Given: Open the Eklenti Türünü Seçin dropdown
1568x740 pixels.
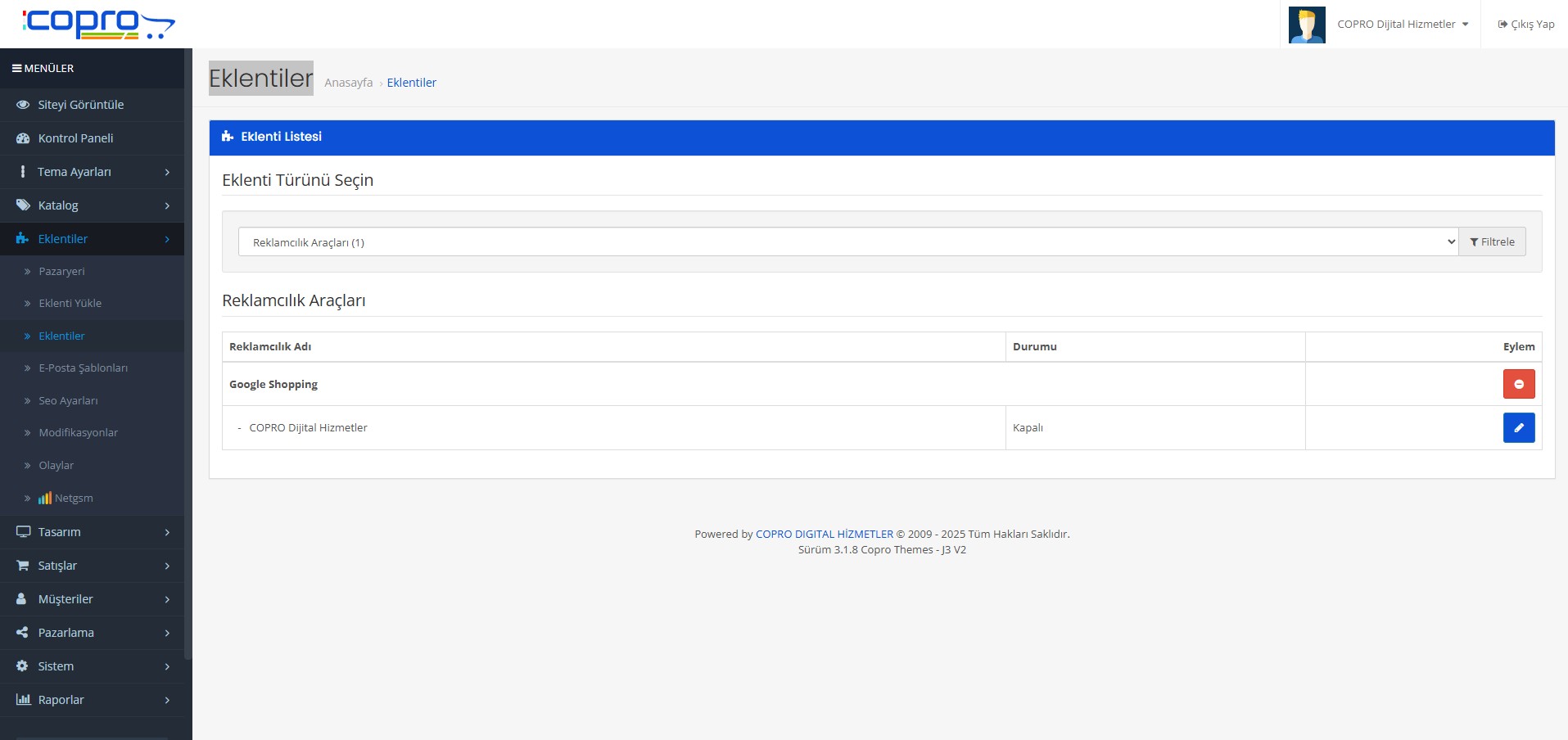Looking at the screenshot, I should [847, 241].
